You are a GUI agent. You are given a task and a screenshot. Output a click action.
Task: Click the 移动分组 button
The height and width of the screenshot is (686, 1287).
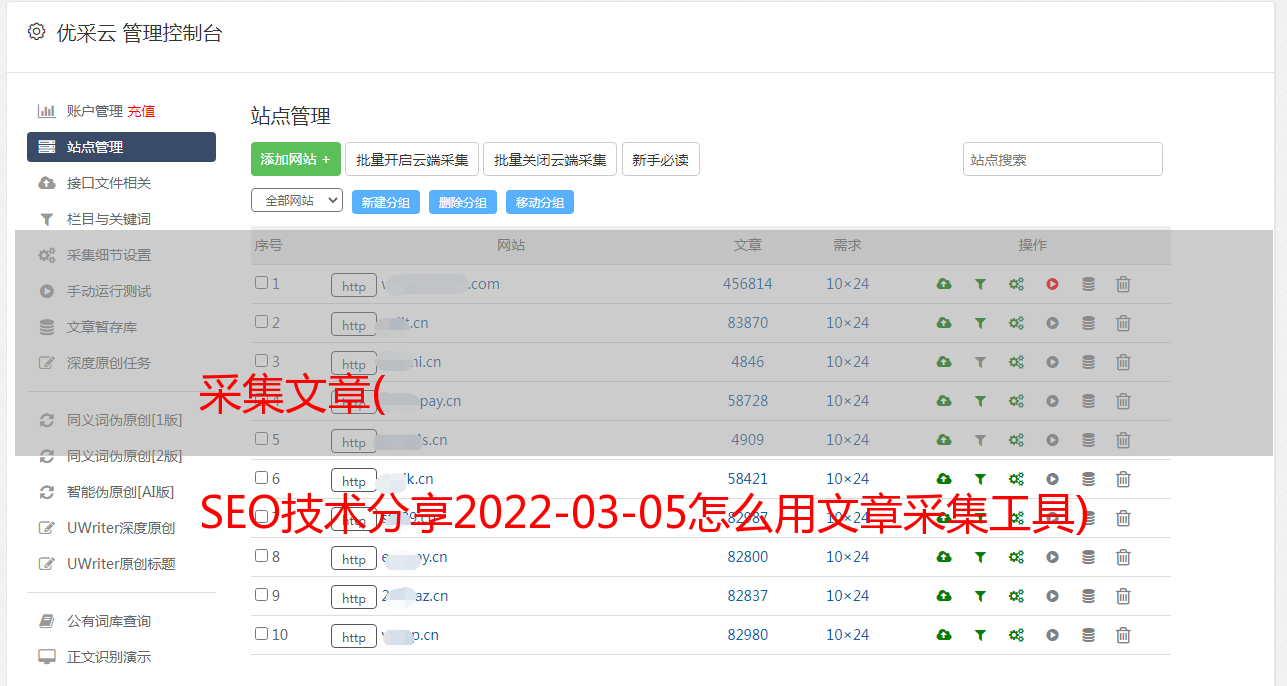[540, 202]
